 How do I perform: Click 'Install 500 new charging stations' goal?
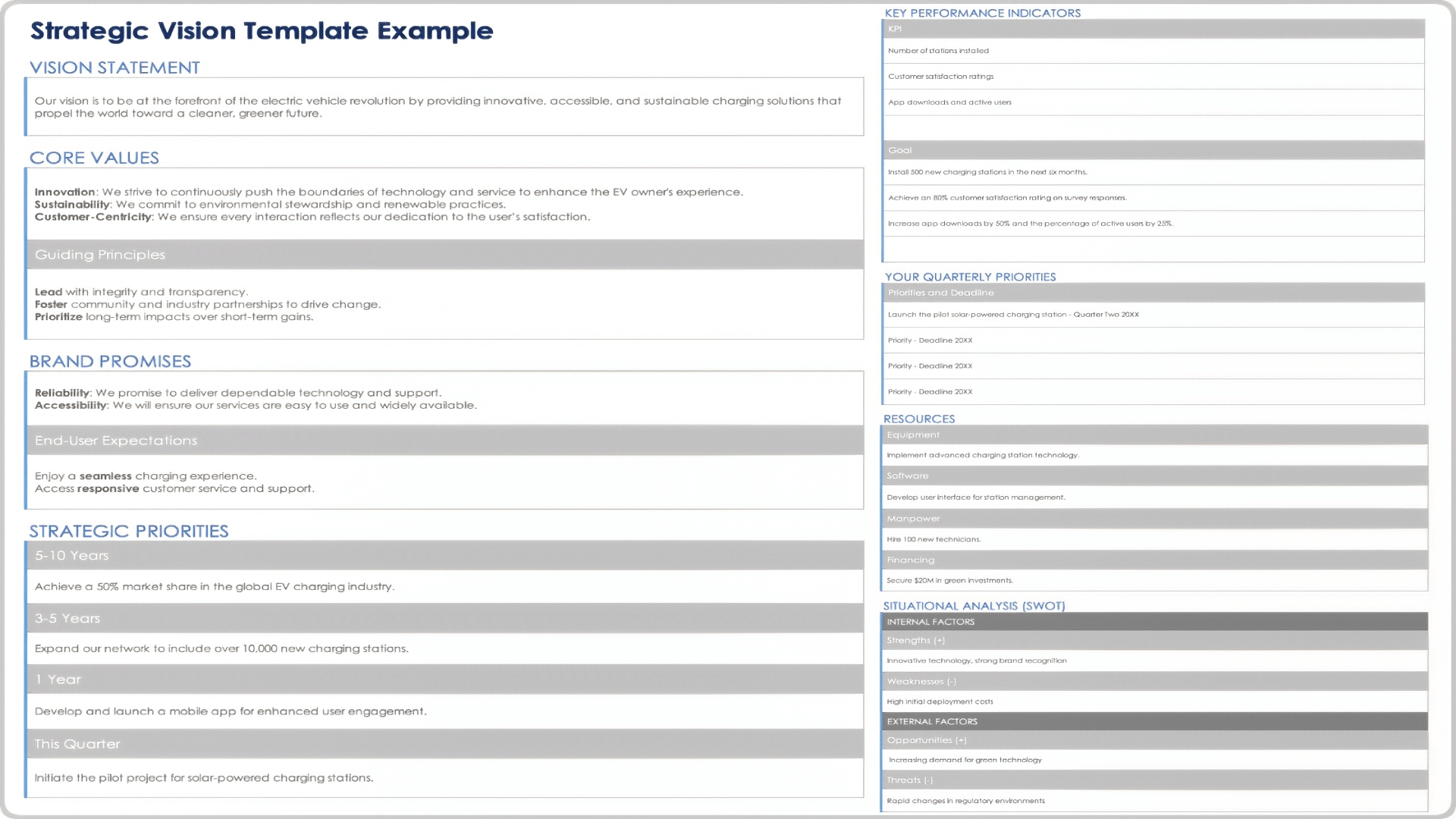1153,172
